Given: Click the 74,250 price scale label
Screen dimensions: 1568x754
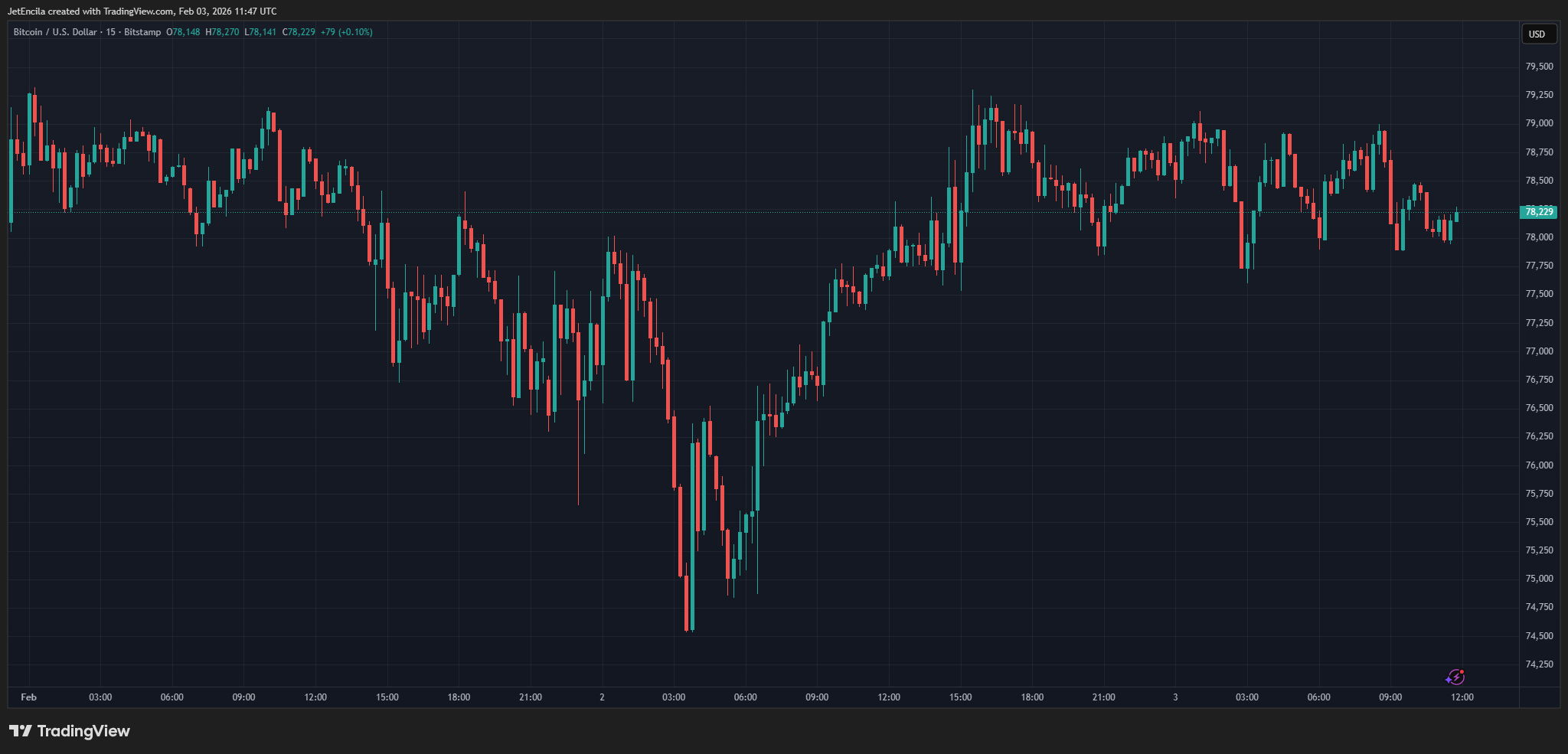Looking at the screenshot, I should click(x=1539, y=664).
